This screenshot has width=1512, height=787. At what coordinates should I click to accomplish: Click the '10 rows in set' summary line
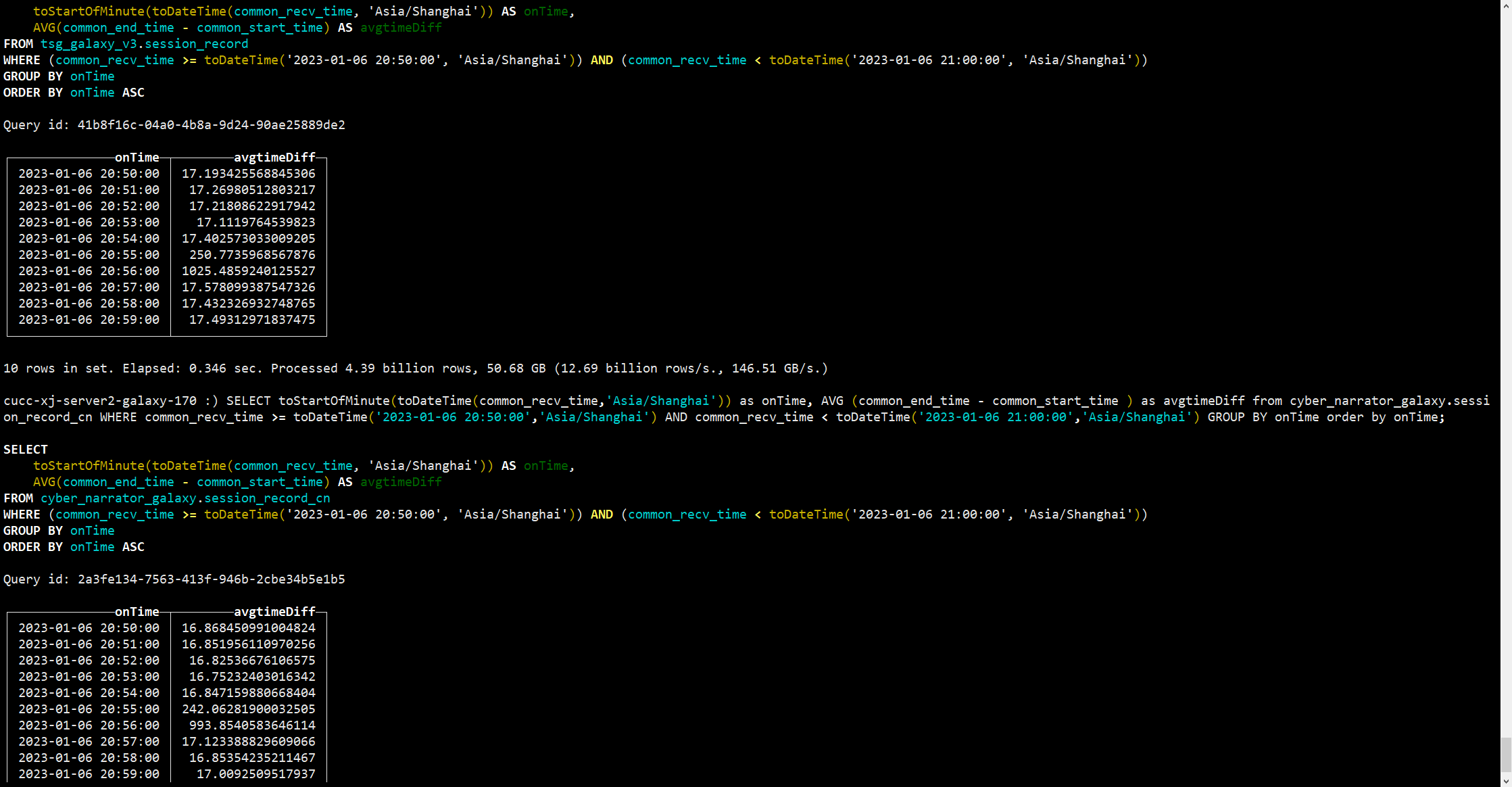click(58, 368)
